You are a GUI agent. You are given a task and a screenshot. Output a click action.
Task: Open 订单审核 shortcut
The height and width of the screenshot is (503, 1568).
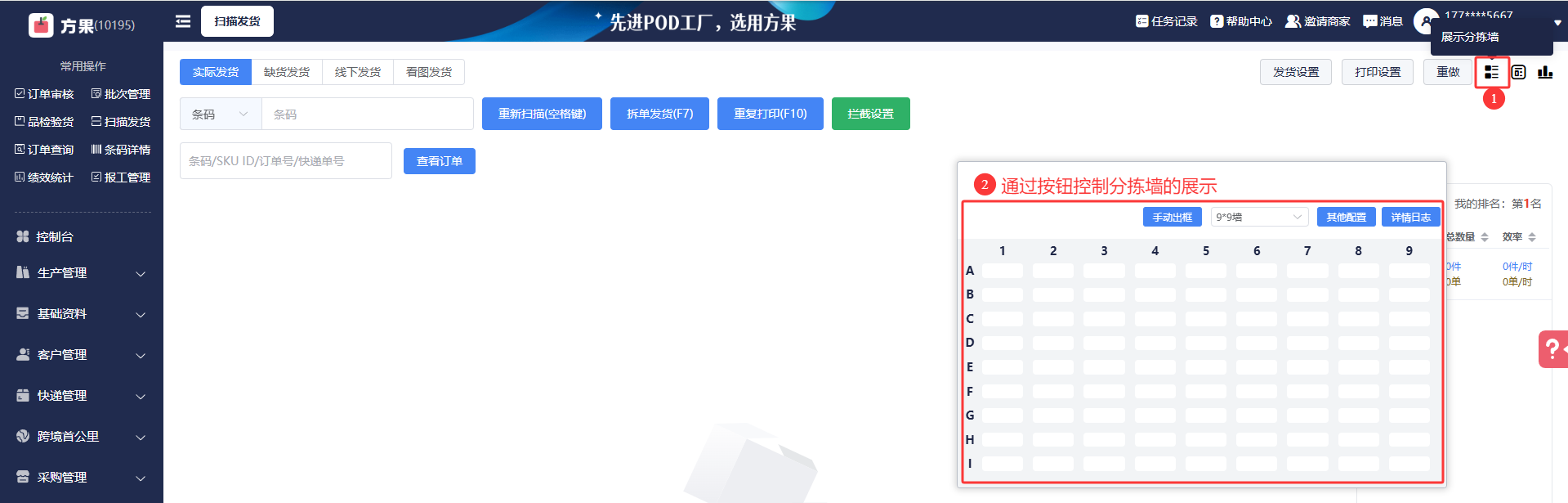coord(44,94)
